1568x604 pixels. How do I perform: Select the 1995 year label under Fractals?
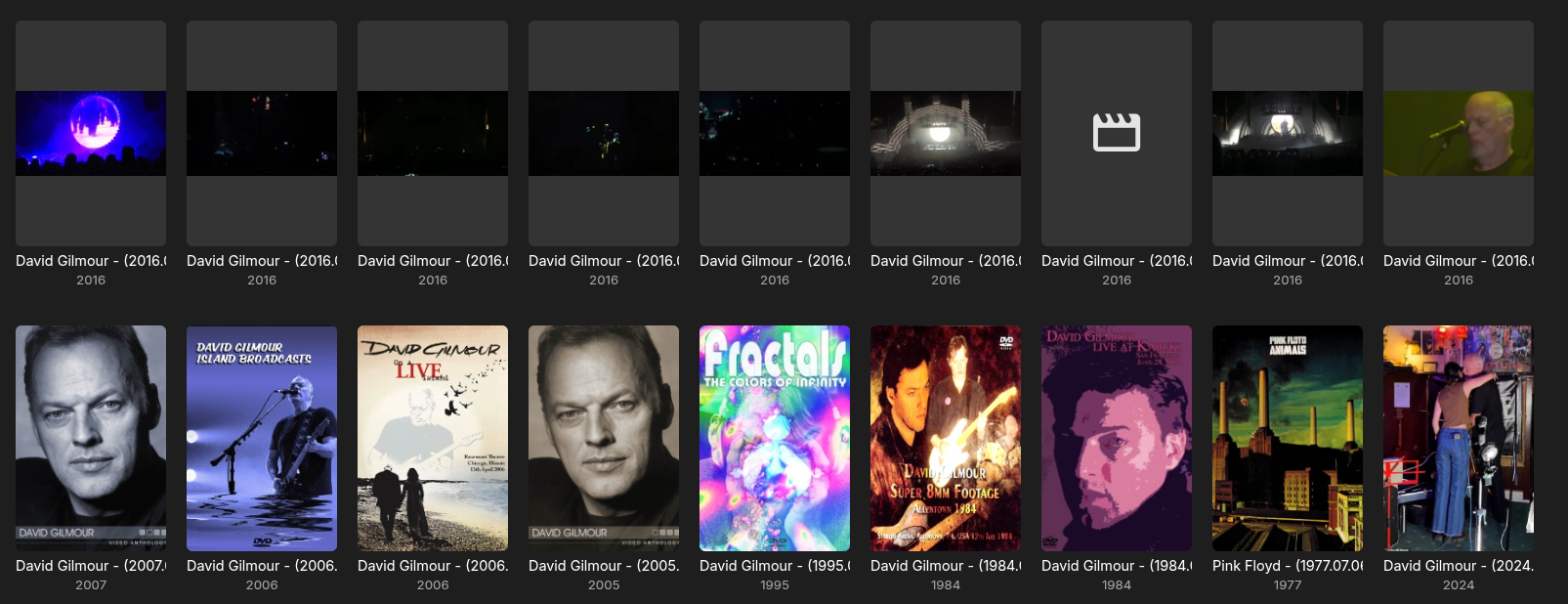pos(775,585)
